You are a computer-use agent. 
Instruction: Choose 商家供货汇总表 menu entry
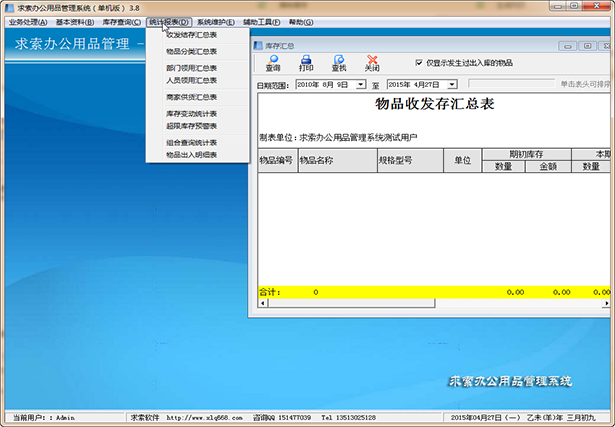click(198, 97)
